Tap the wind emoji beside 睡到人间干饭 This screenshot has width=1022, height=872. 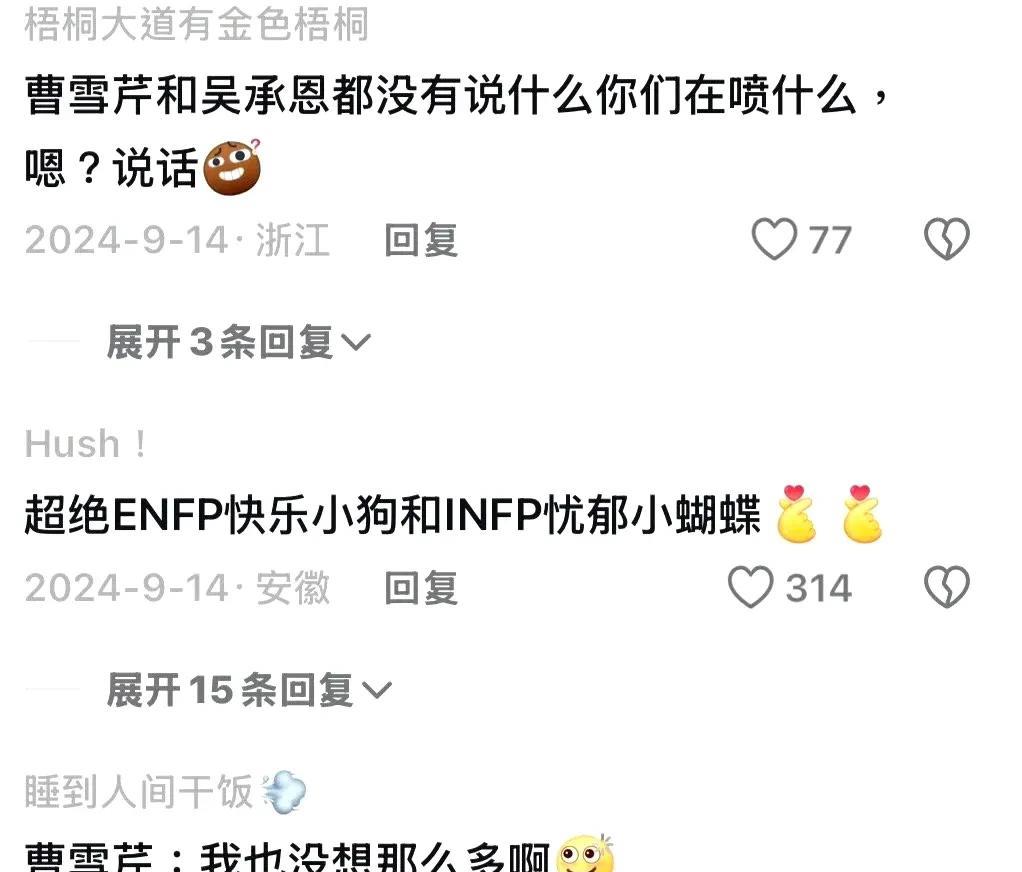(284, 791)
